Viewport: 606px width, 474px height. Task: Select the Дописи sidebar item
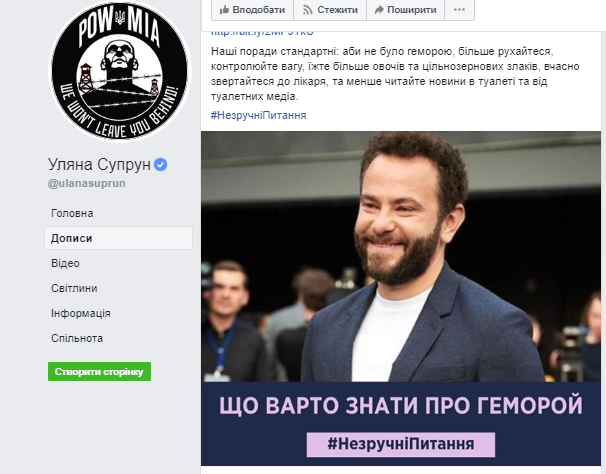(x=118, y=238)
